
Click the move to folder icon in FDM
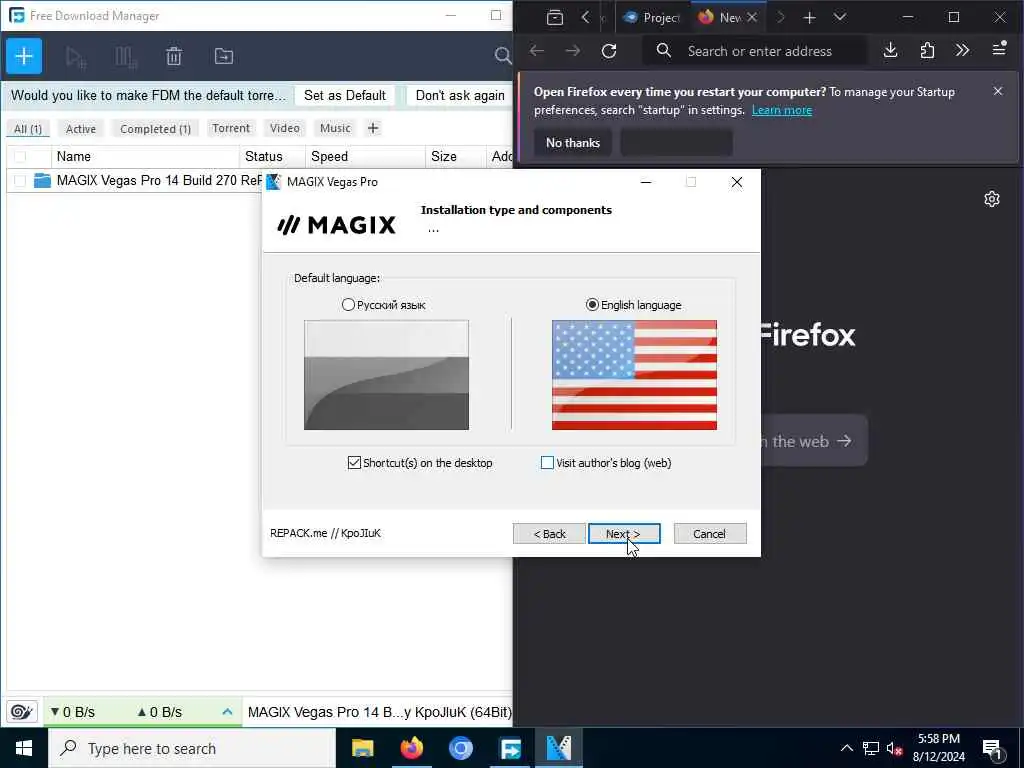[x=223, y=57]
